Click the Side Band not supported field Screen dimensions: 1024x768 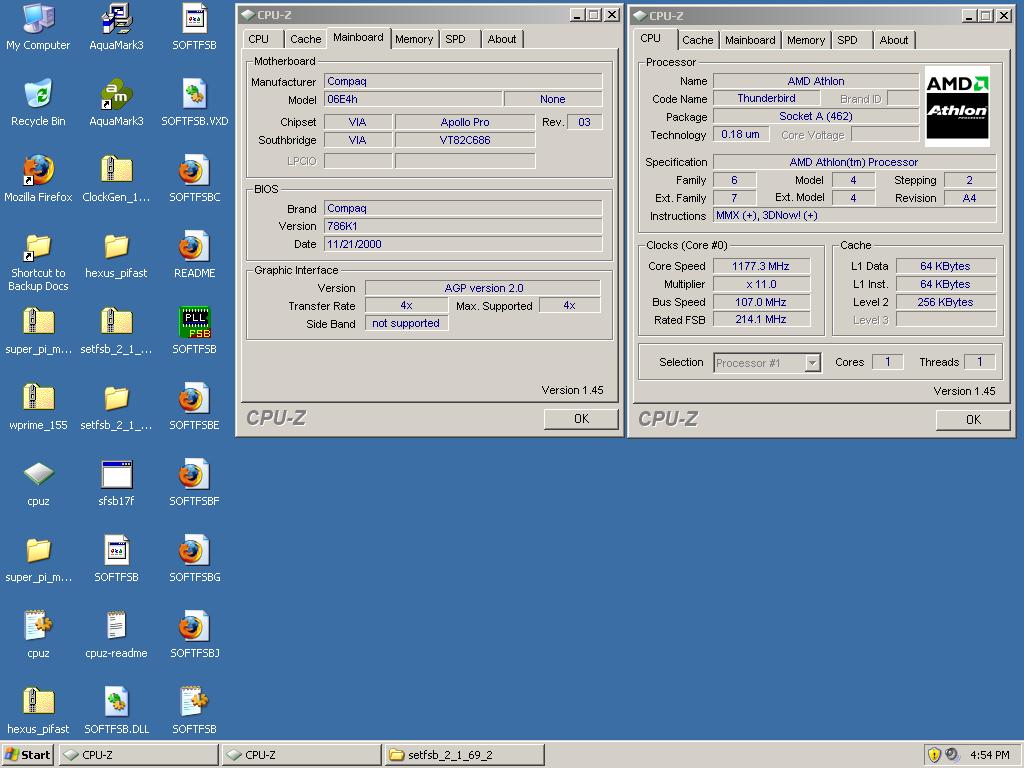coord(406,323)
